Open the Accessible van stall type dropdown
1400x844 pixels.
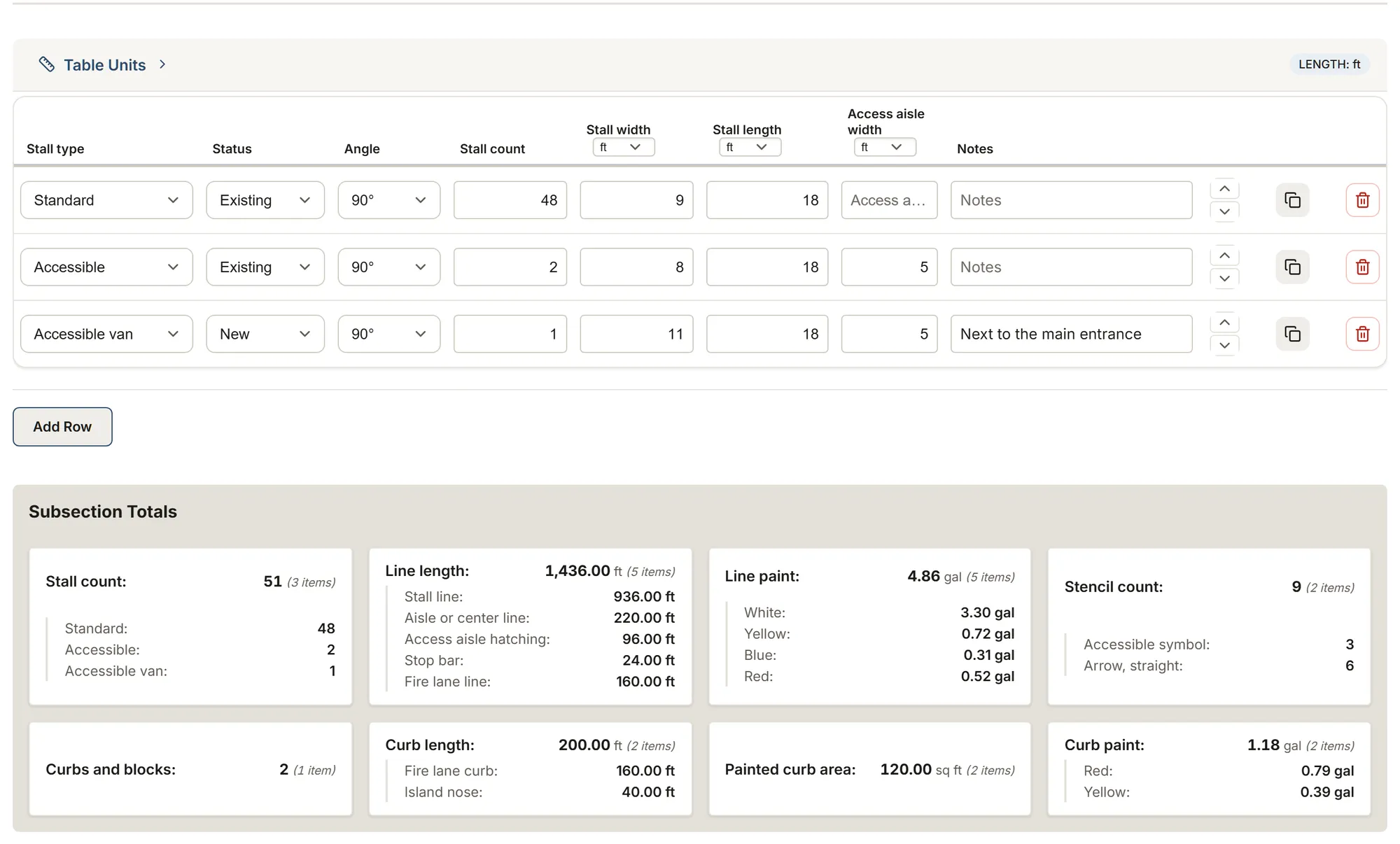pos(106,334)
